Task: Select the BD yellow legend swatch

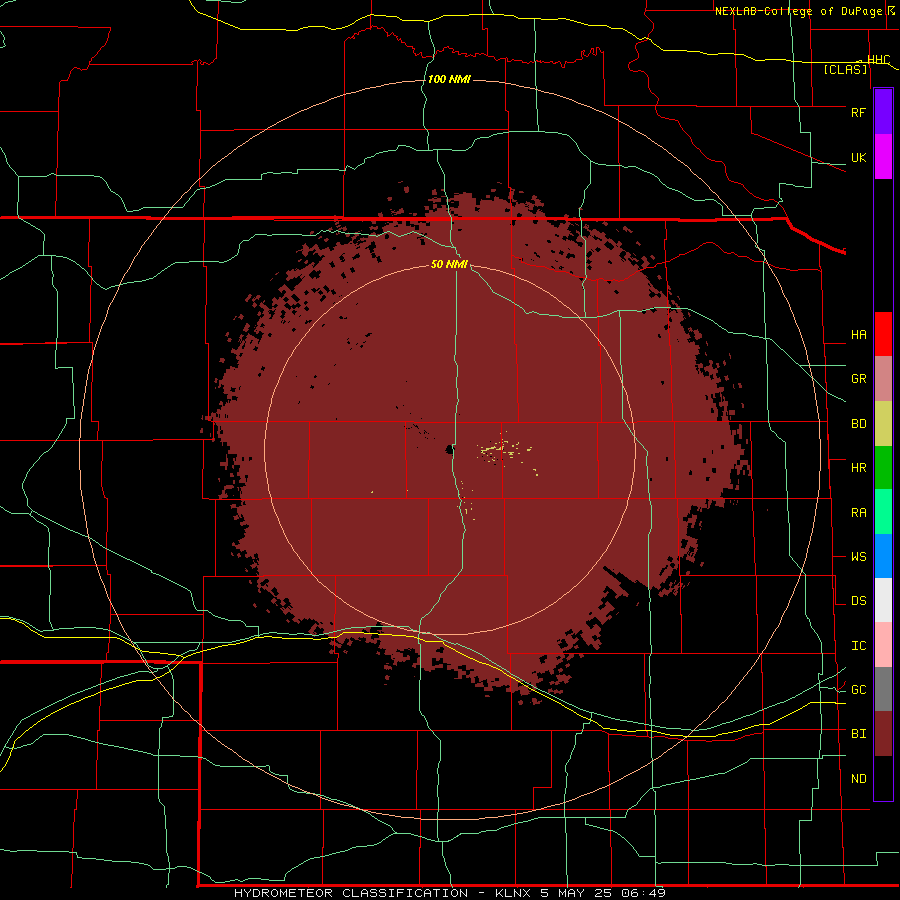Action: click(x=883, y=424)
